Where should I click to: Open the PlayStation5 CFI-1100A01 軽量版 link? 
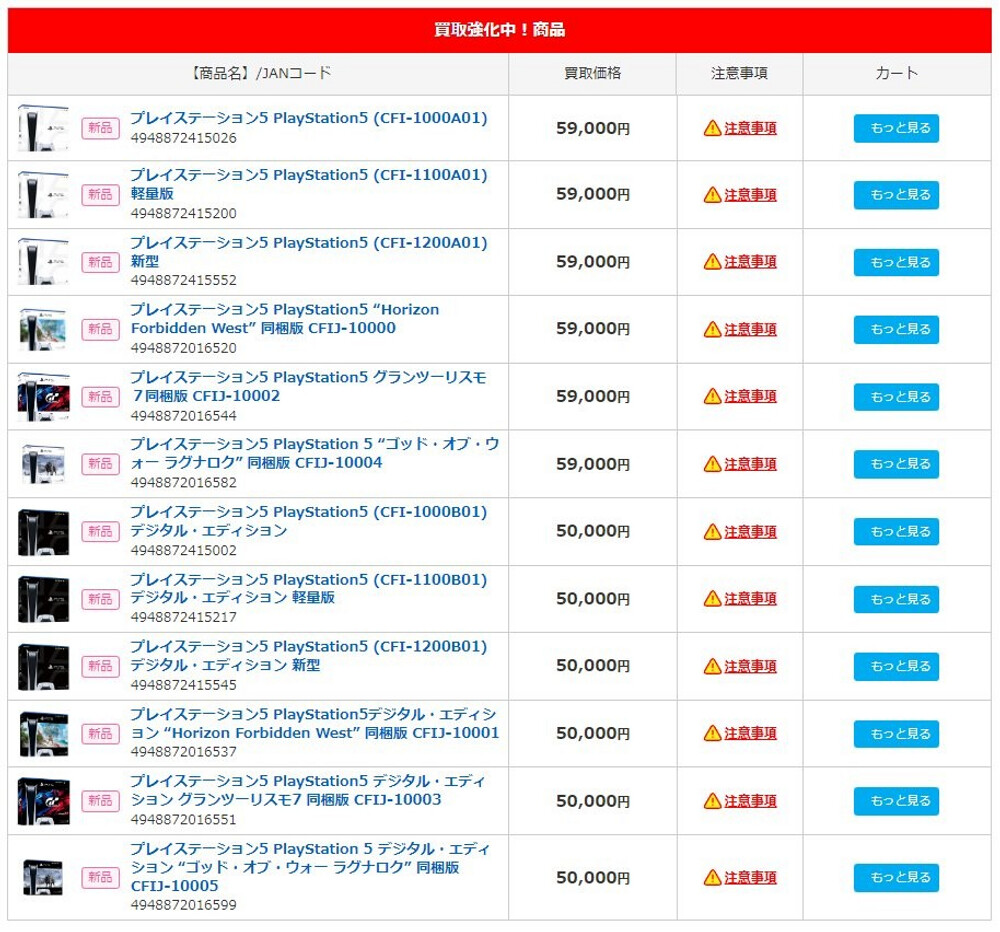pos(309,184)
